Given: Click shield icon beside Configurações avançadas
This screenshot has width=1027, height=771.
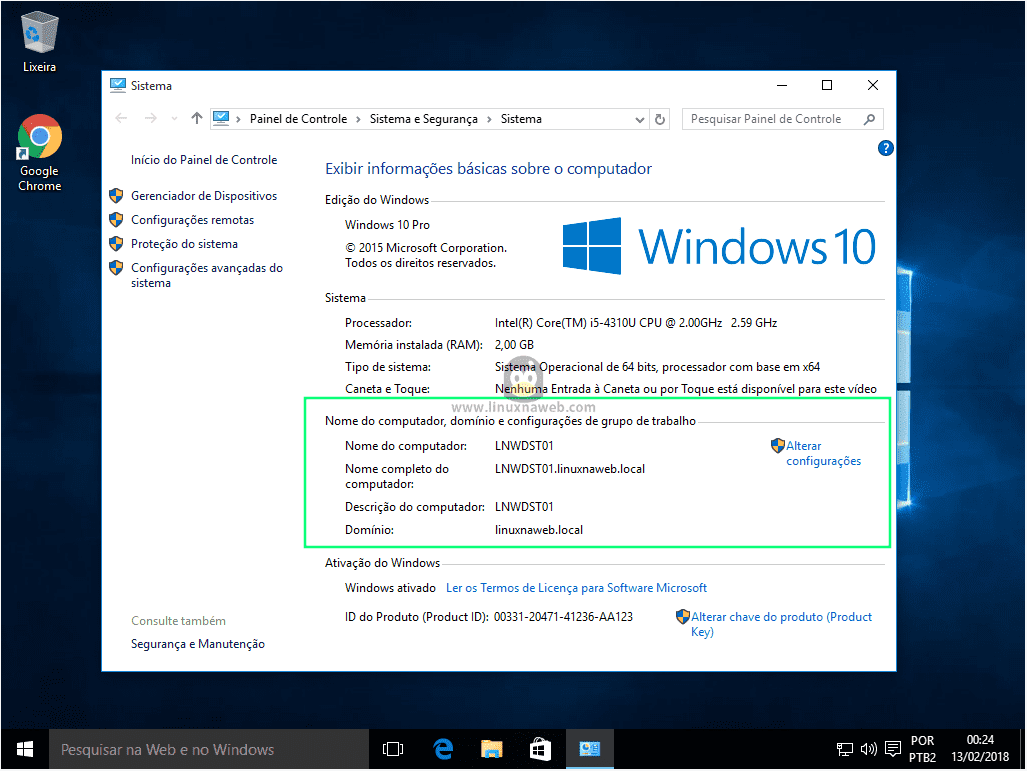Looking at the screenshot, I should click(116, 268).
